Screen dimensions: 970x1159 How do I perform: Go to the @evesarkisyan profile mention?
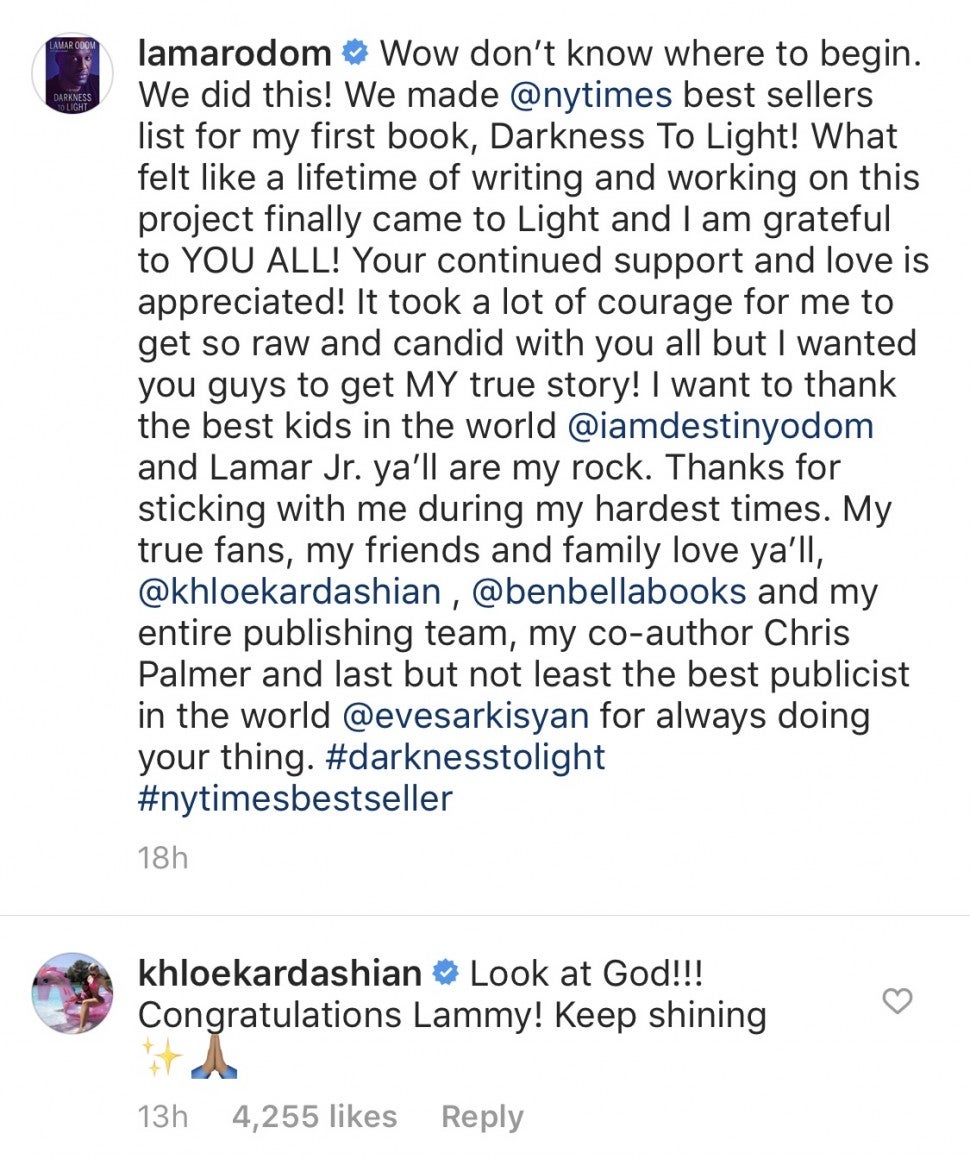pyautogui.click(x=465, y=716)
